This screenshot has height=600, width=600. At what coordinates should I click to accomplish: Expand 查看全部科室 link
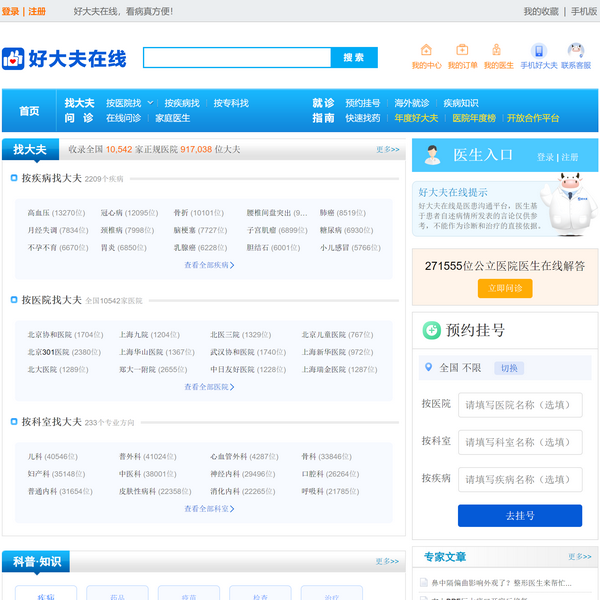[x=208, y=509]
